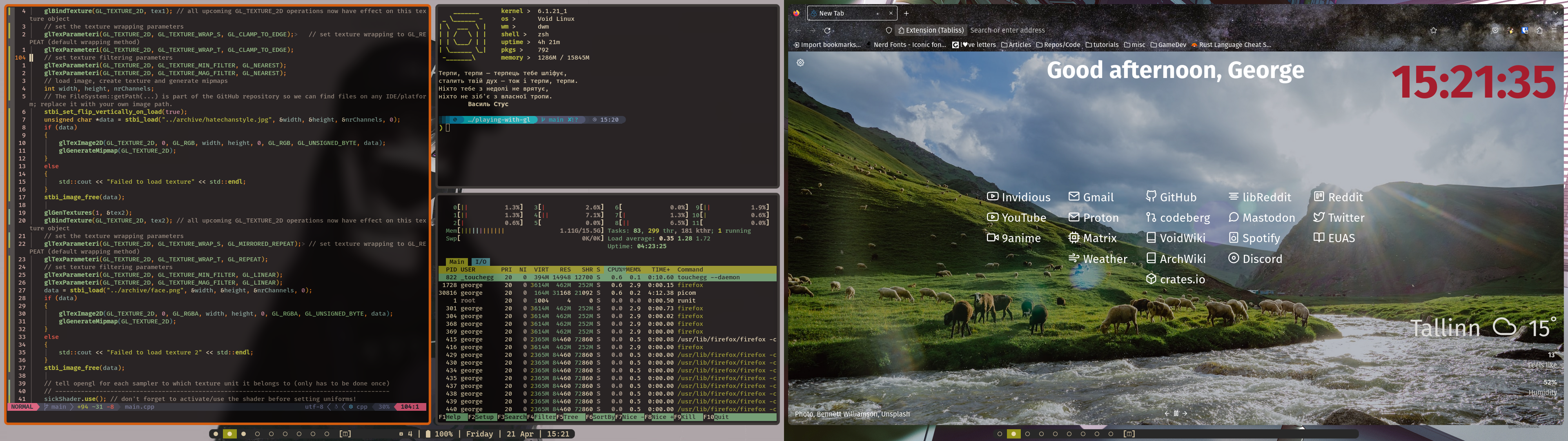Screen dimensions: 1568x441
Task: Open the Proton quick link
Action: pos(1093,218)
